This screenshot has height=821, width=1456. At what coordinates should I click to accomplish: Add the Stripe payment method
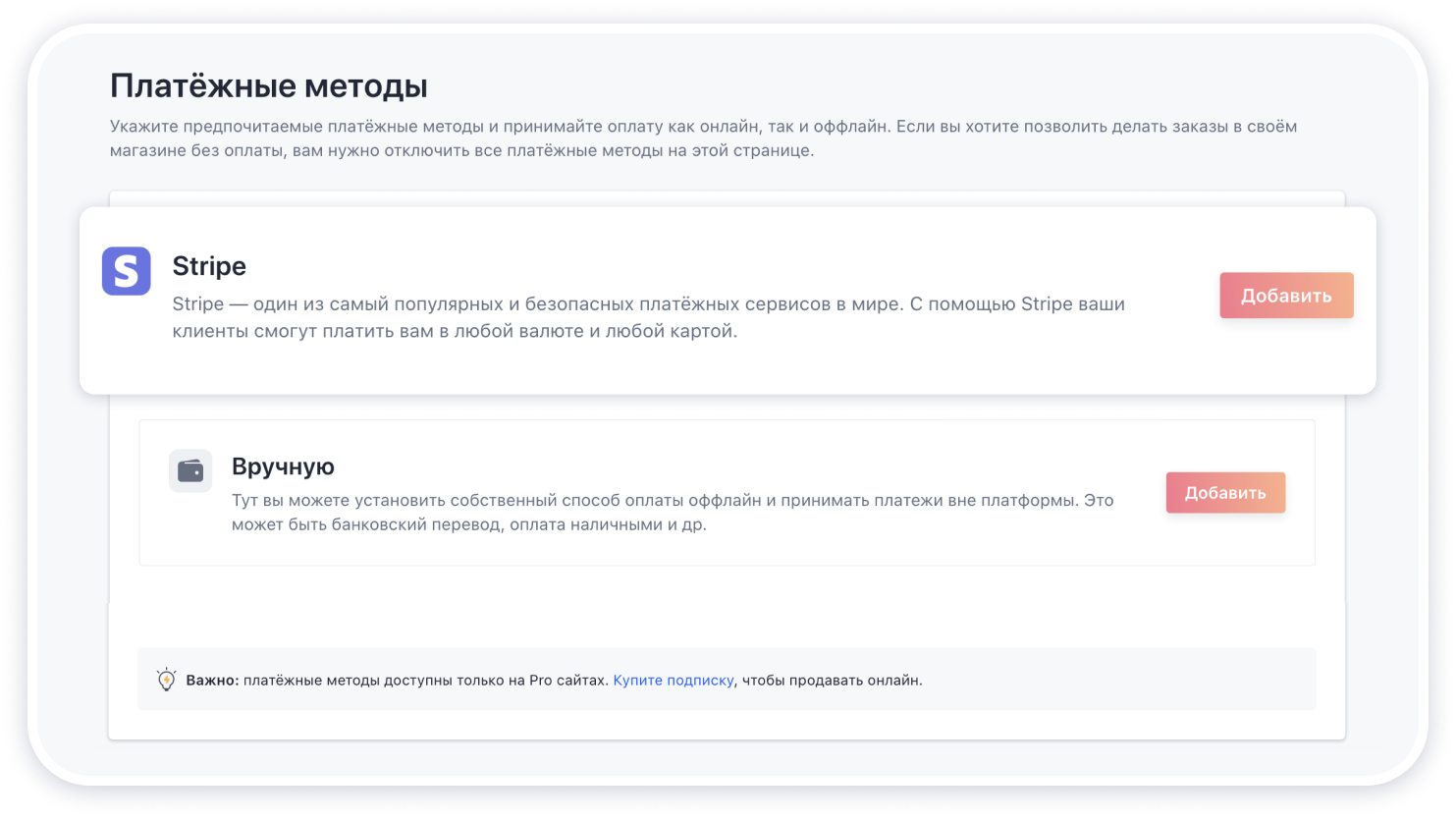pyautogui.click(x=1286, y=296)
